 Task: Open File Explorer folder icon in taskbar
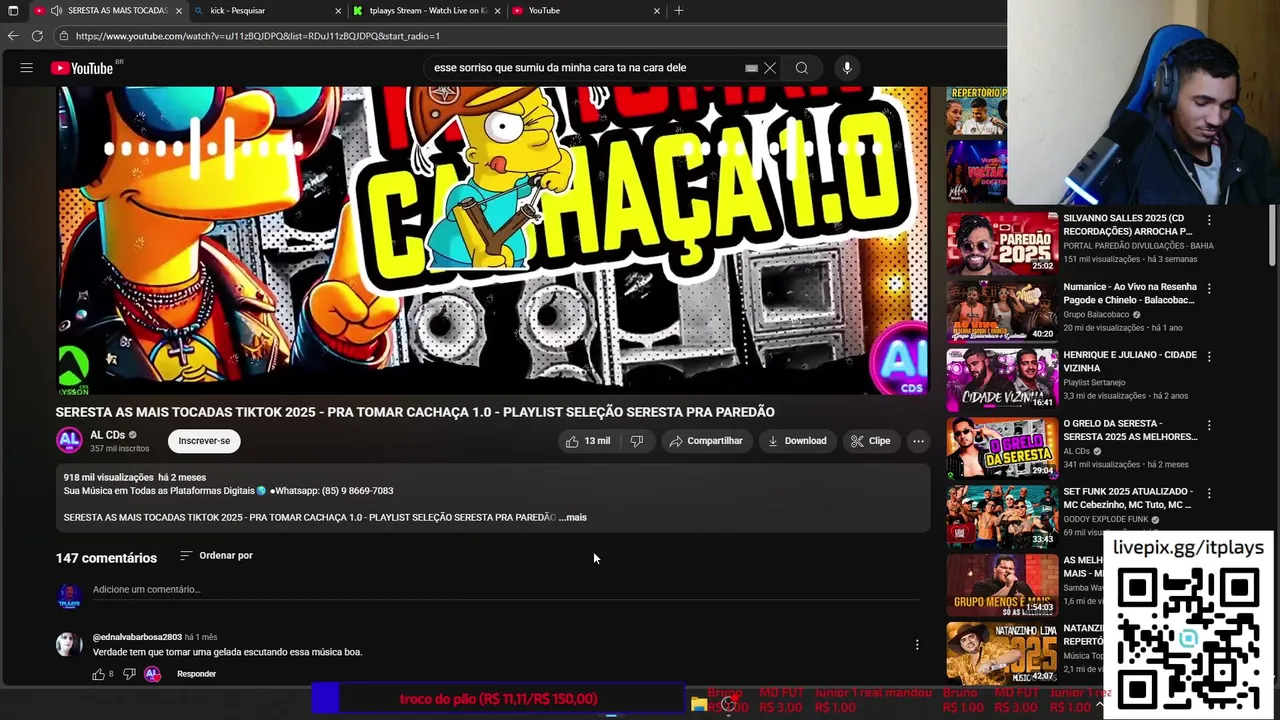tap(699, 705)
